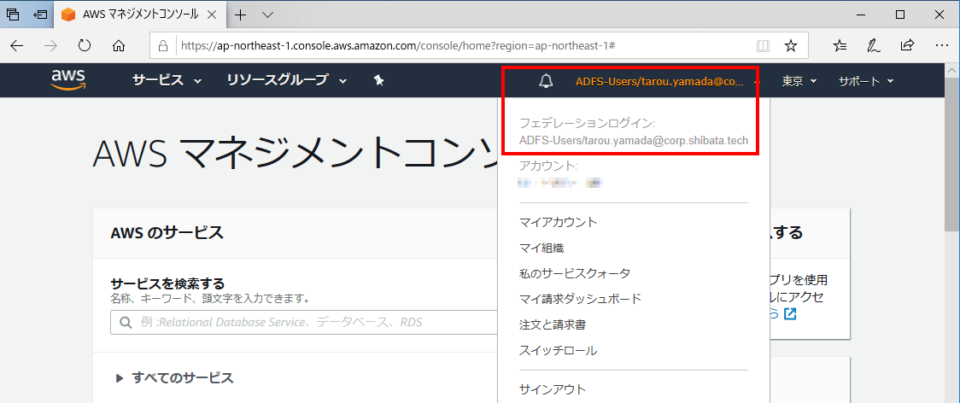Expand the サービス menu
This screenshot has height=403, width=960.
click(x=167, y=80)
